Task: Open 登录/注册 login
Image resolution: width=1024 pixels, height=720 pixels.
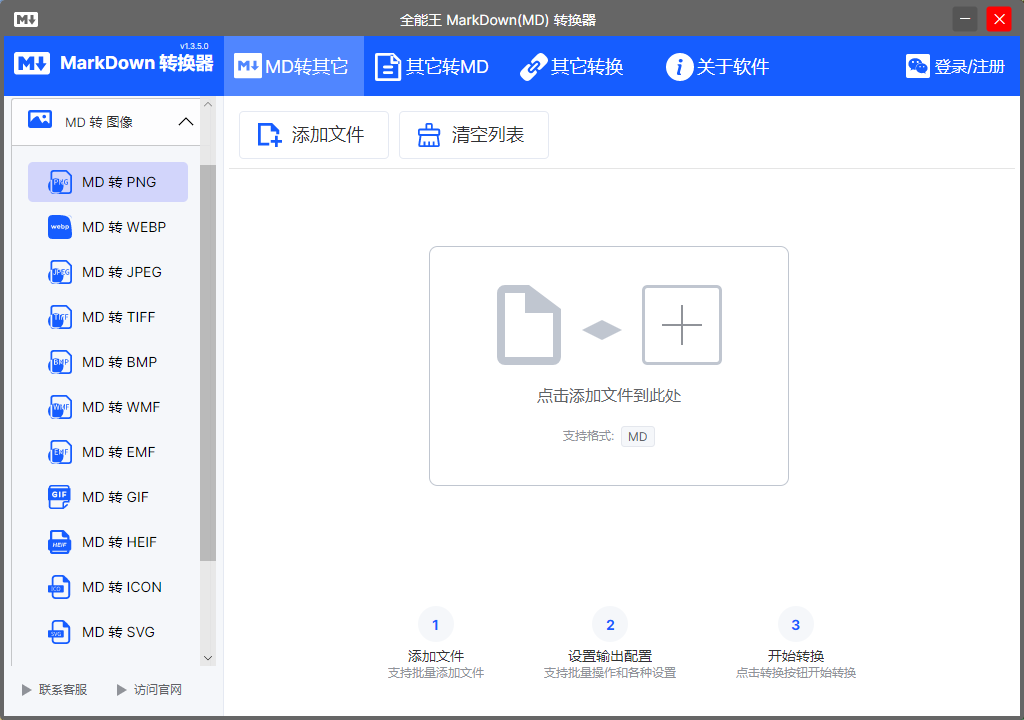Action: coord(955,66)
